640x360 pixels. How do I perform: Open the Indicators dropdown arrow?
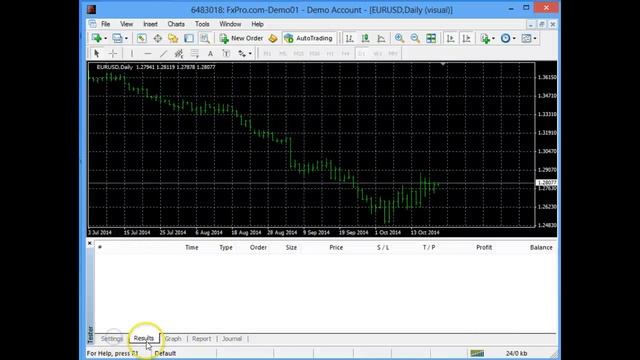pyautogui.click(x=493, y=38)
